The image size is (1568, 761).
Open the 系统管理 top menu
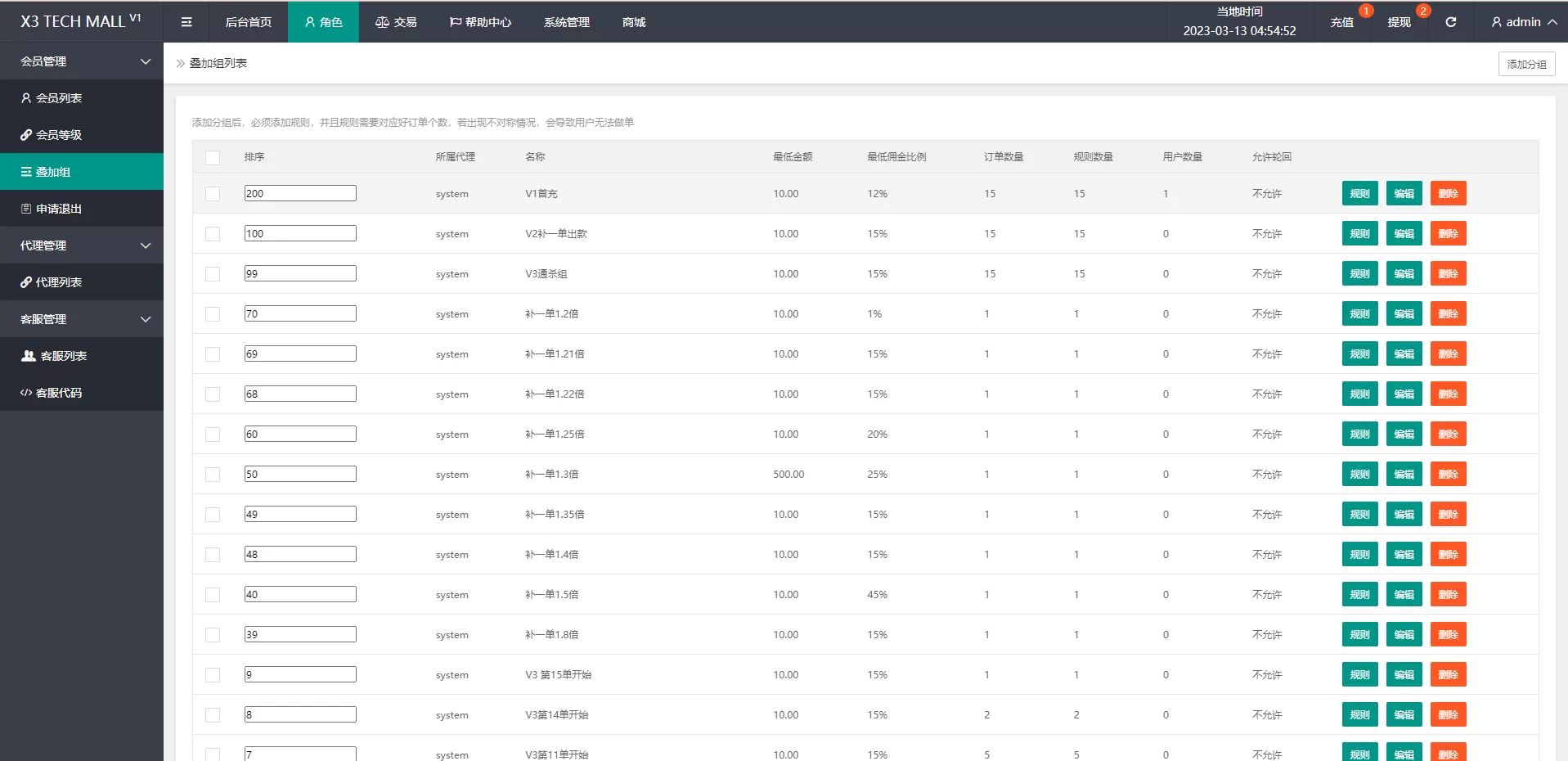click(x=566, y=22)
